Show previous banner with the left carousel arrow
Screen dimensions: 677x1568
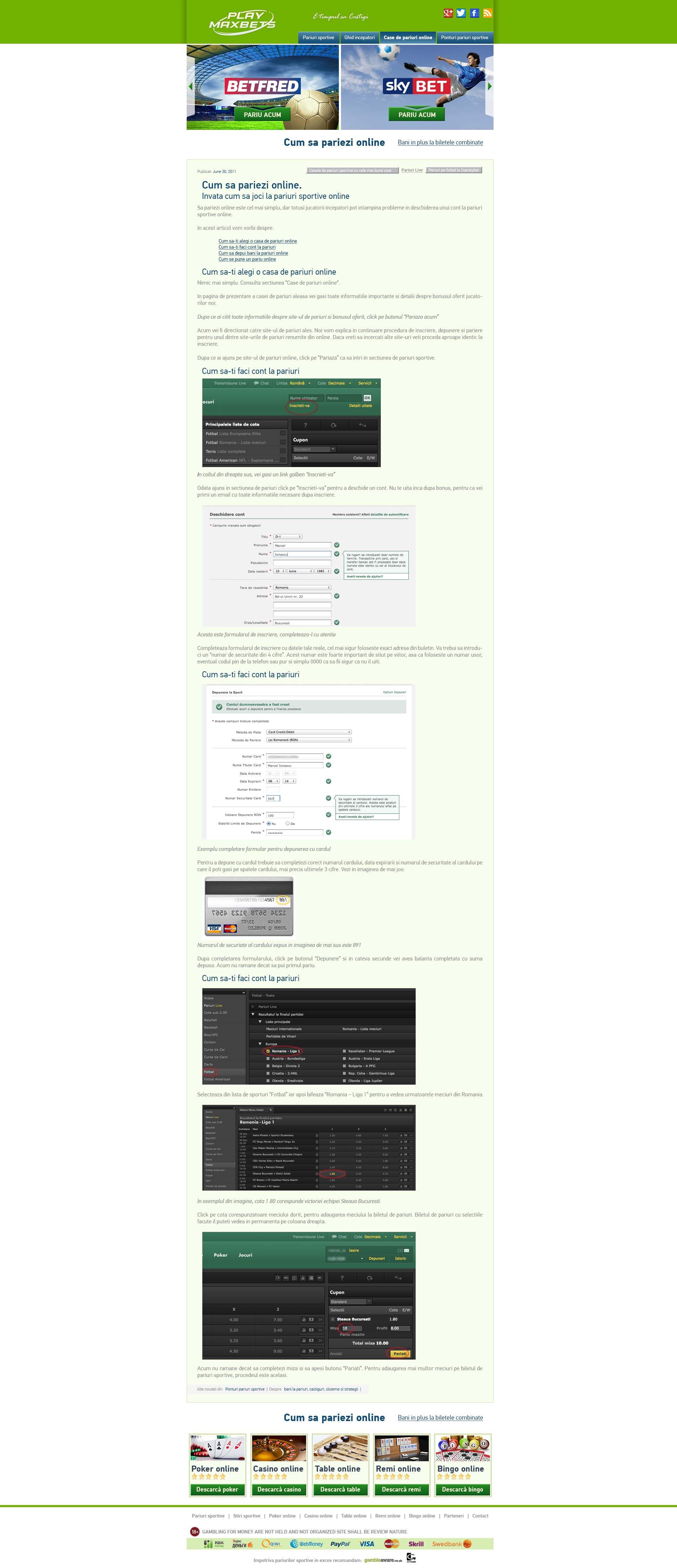point(191,86)
